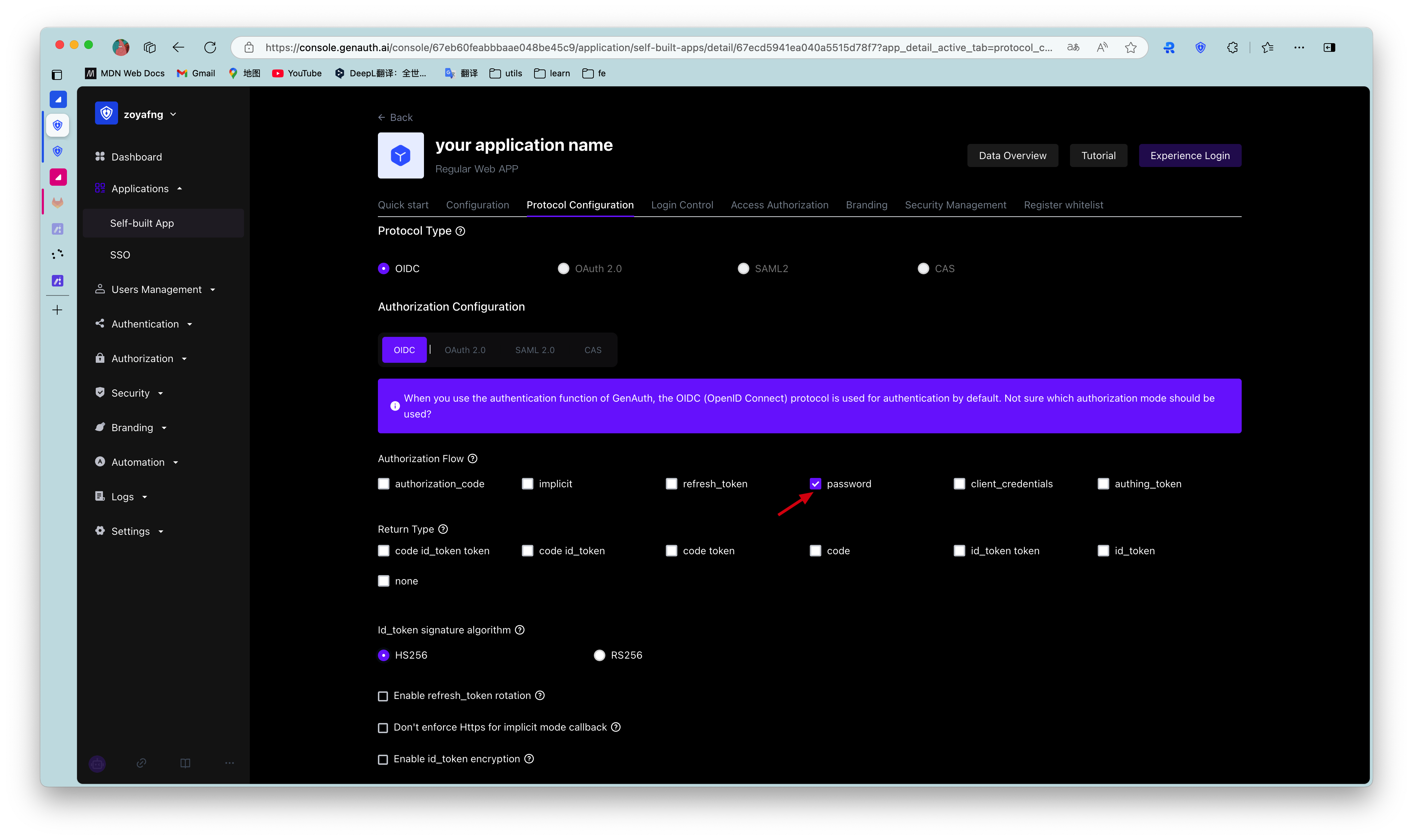Open a new tab with plus icon
Viewport: 1413px width, 840px height.
(57, 310)
